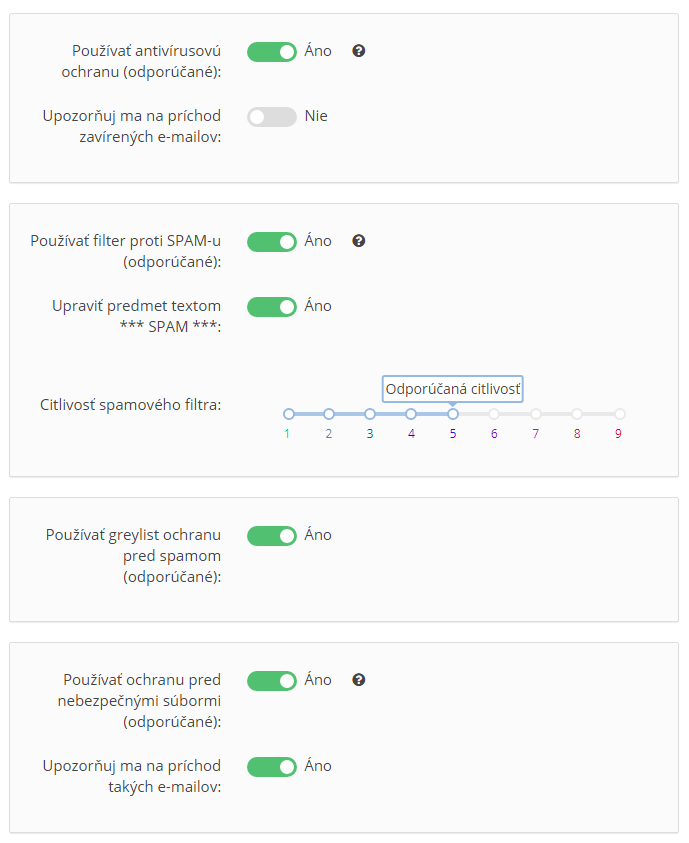Click slider handle at recommended level 5

(453, 414)
